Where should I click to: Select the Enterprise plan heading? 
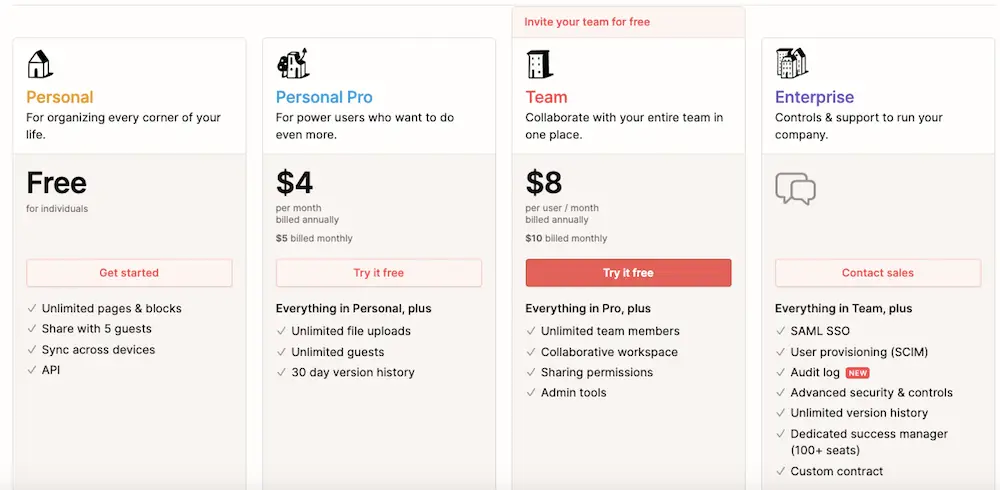pyautogui.click(x=814, y=97)
